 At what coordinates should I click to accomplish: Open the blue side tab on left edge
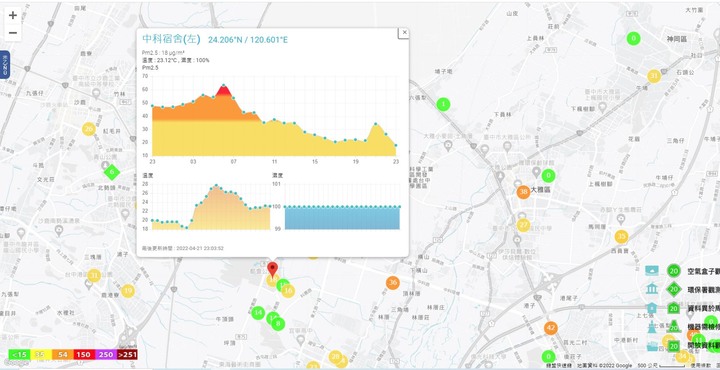pos(5,64)
